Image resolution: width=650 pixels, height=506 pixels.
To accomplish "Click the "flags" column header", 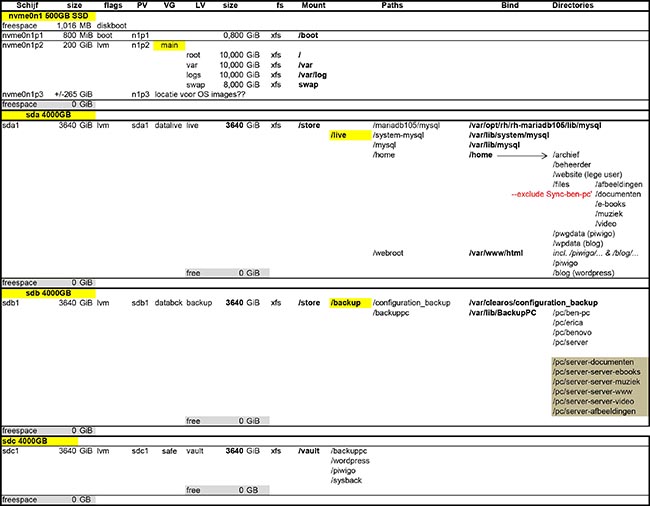I will click(x=113, y=5).
